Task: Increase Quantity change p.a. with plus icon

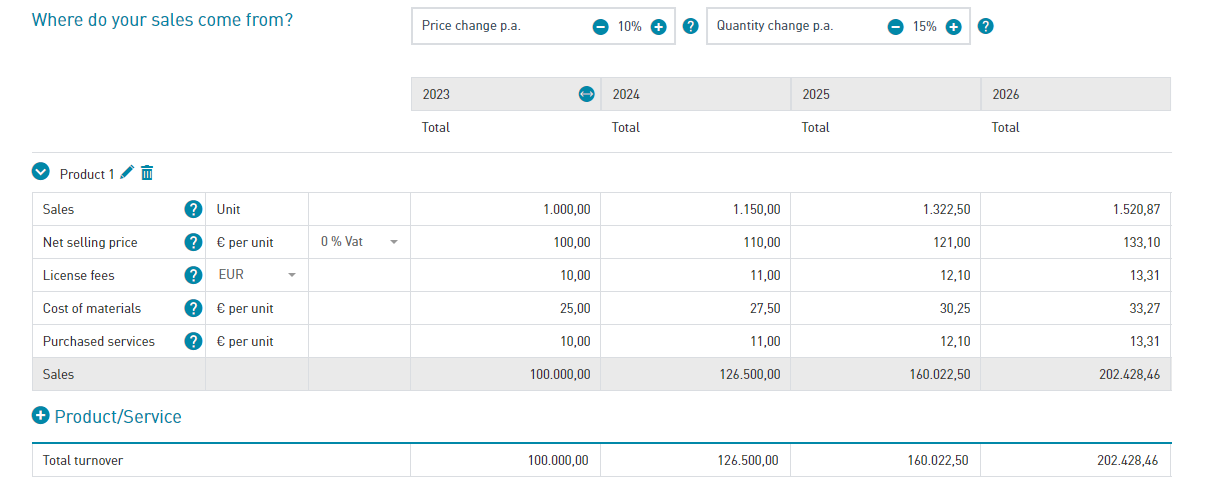Action: tap(953, 27)
